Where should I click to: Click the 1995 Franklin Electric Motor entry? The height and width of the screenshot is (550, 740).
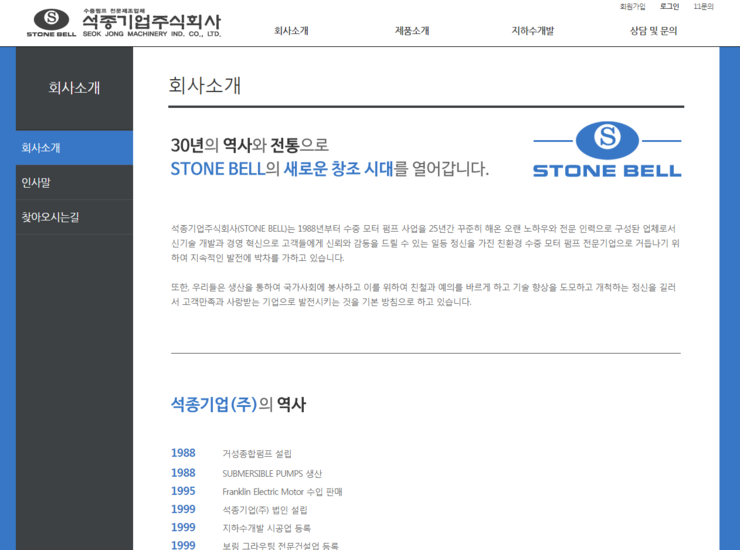(x=281, y=492)
